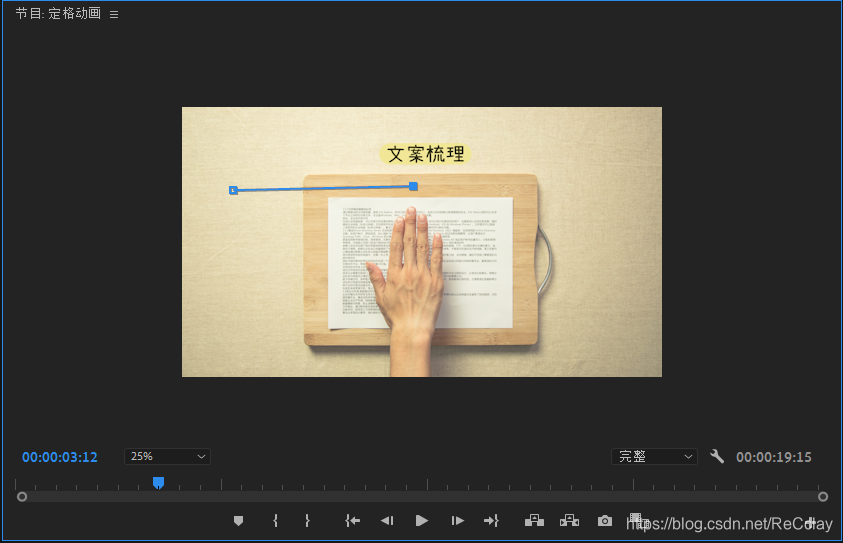843x543 pixels.
Task: Select the 文案梳理 title text in the frame
Action: coord(425,154)
